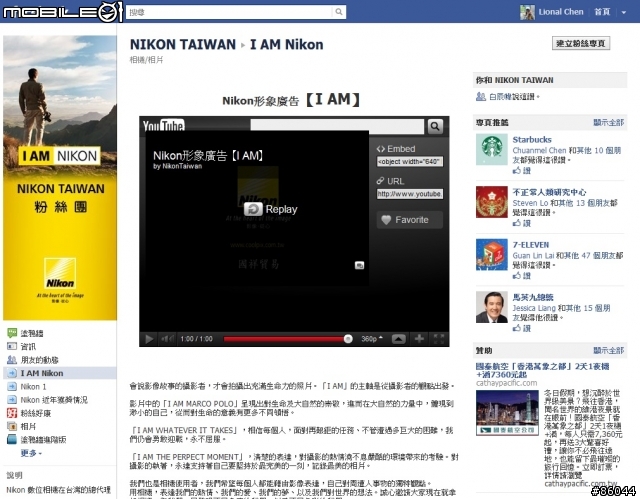Click the 建立粉絲專頁 button
This screenshot has height=499, width=640.
581,43
